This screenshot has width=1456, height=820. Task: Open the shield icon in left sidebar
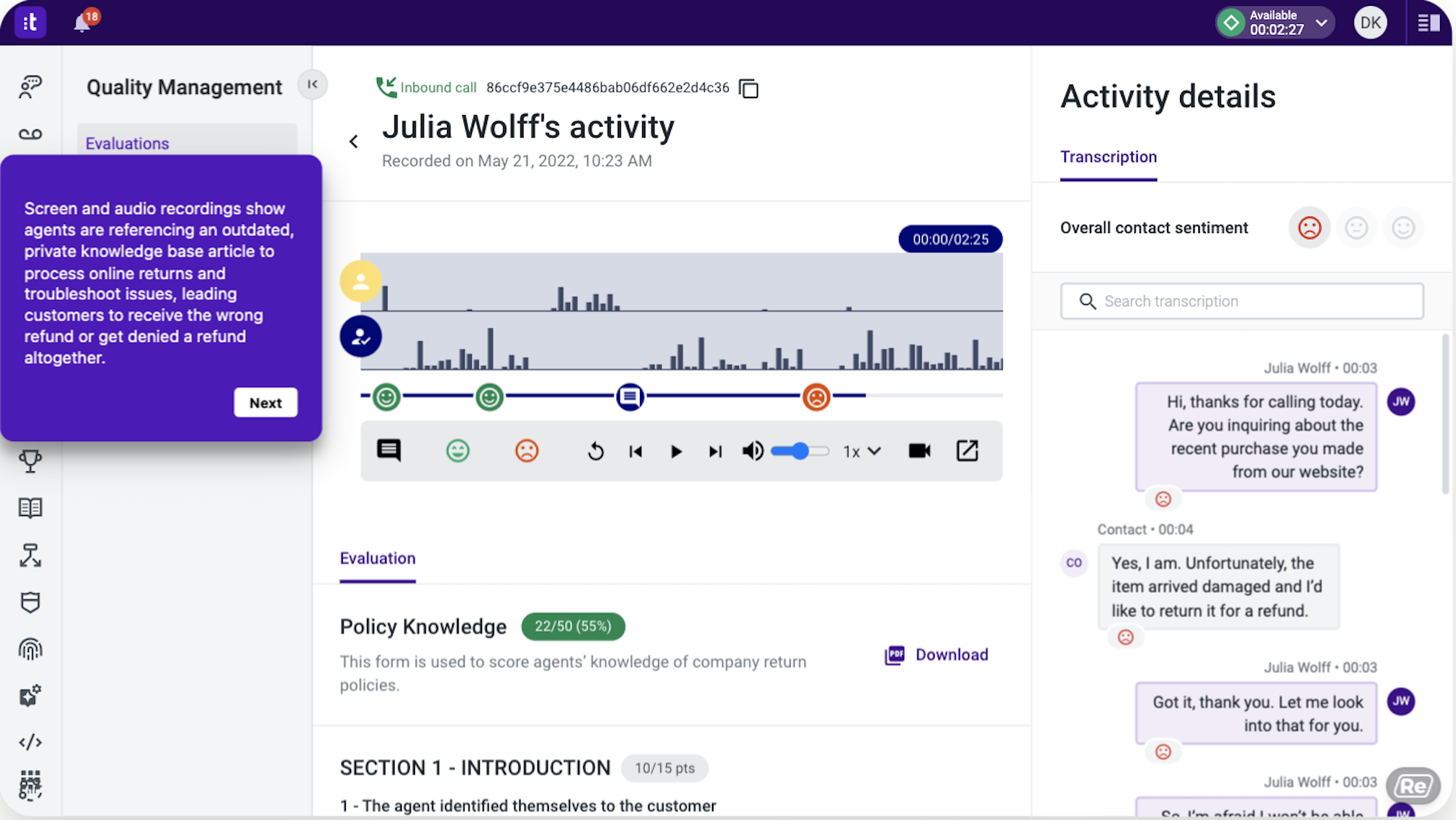coord(30,602)
